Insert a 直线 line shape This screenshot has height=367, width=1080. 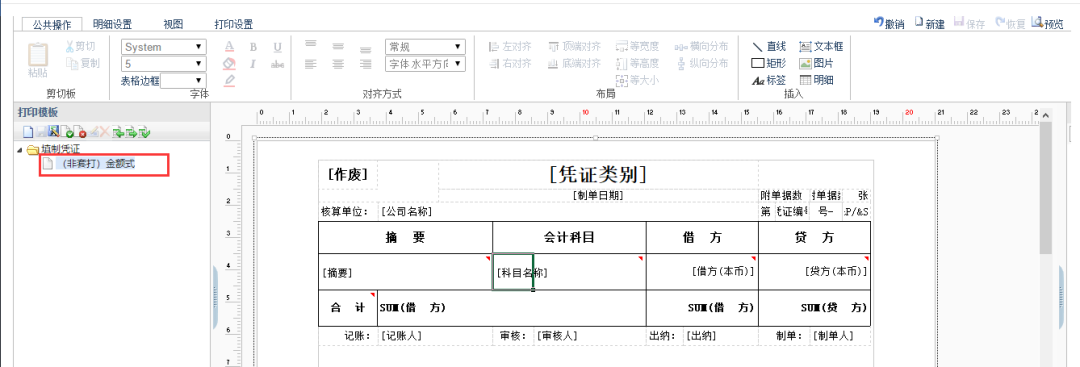tap(769, 47)
